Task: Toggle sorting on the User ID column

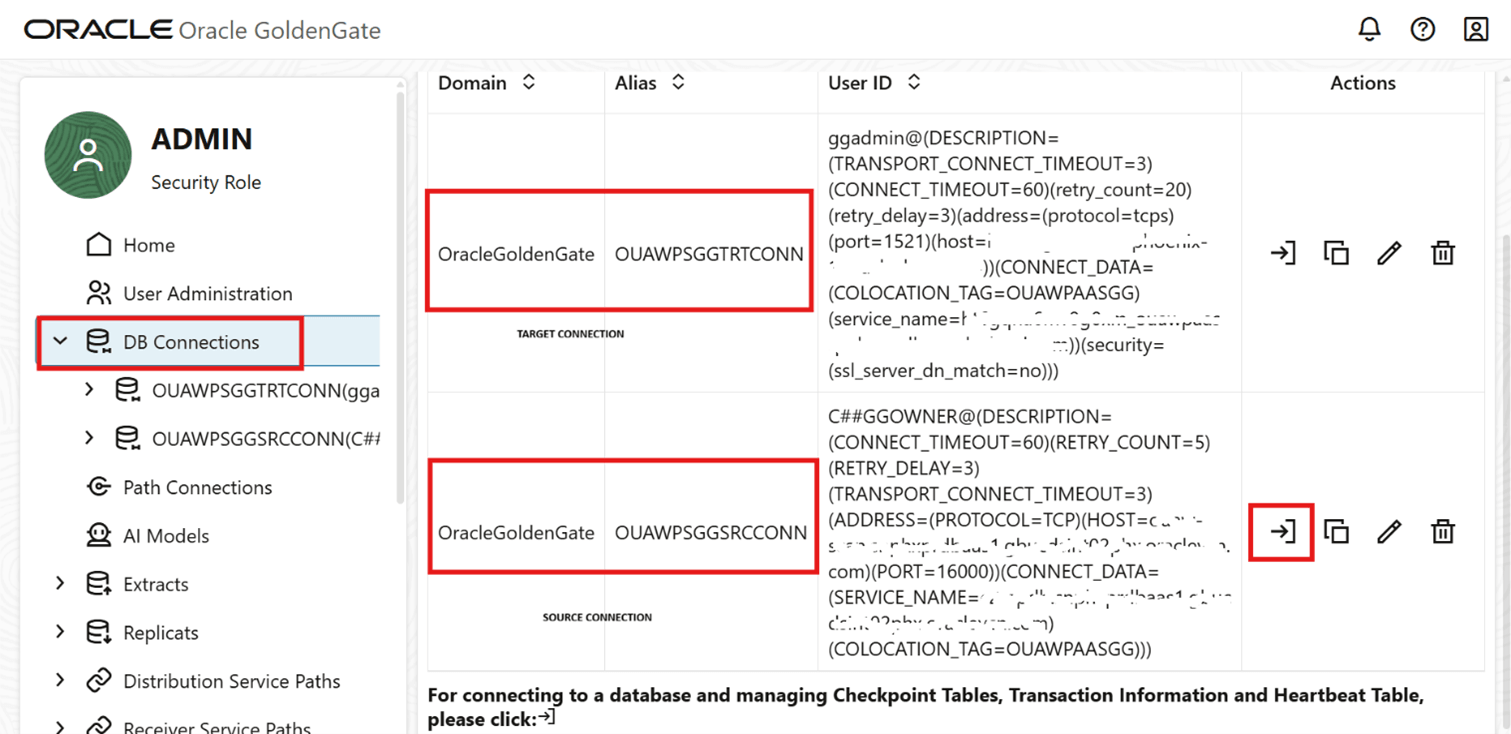Action: click(x=913, y=83)
